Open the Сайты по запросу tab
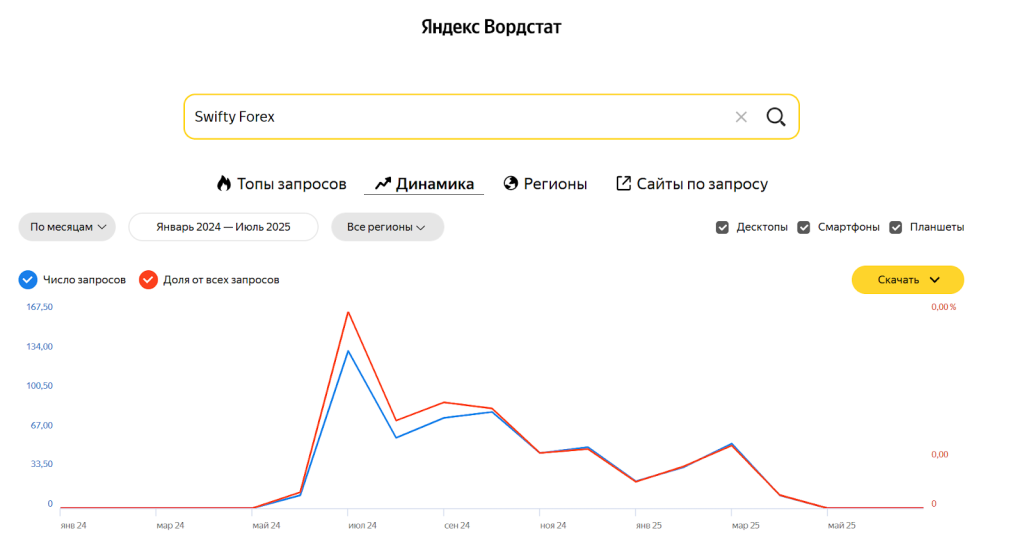1024x540 pixels. pos(702,184)
